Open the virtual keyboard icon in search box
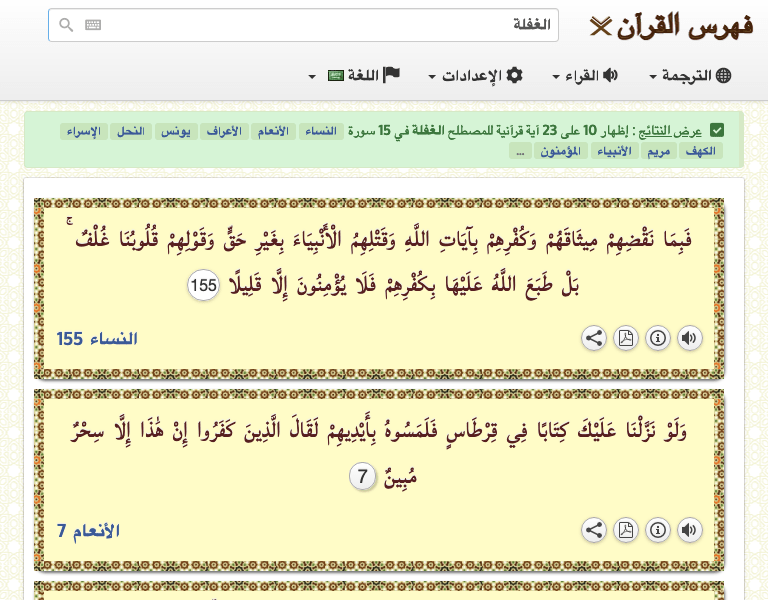768x600 pixels. [93, 25]
